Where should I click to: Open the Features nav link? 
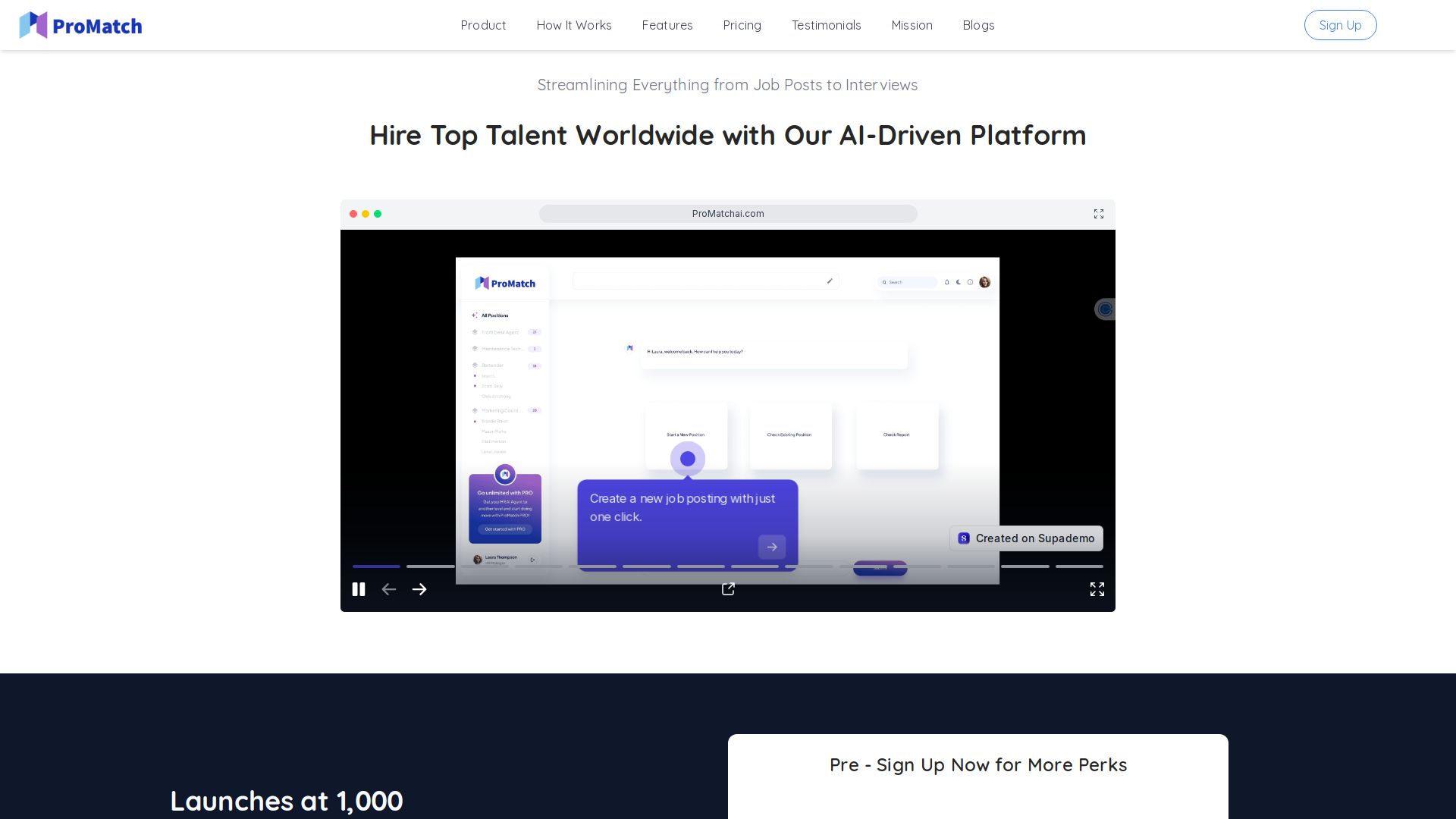(x=667, y=25)
